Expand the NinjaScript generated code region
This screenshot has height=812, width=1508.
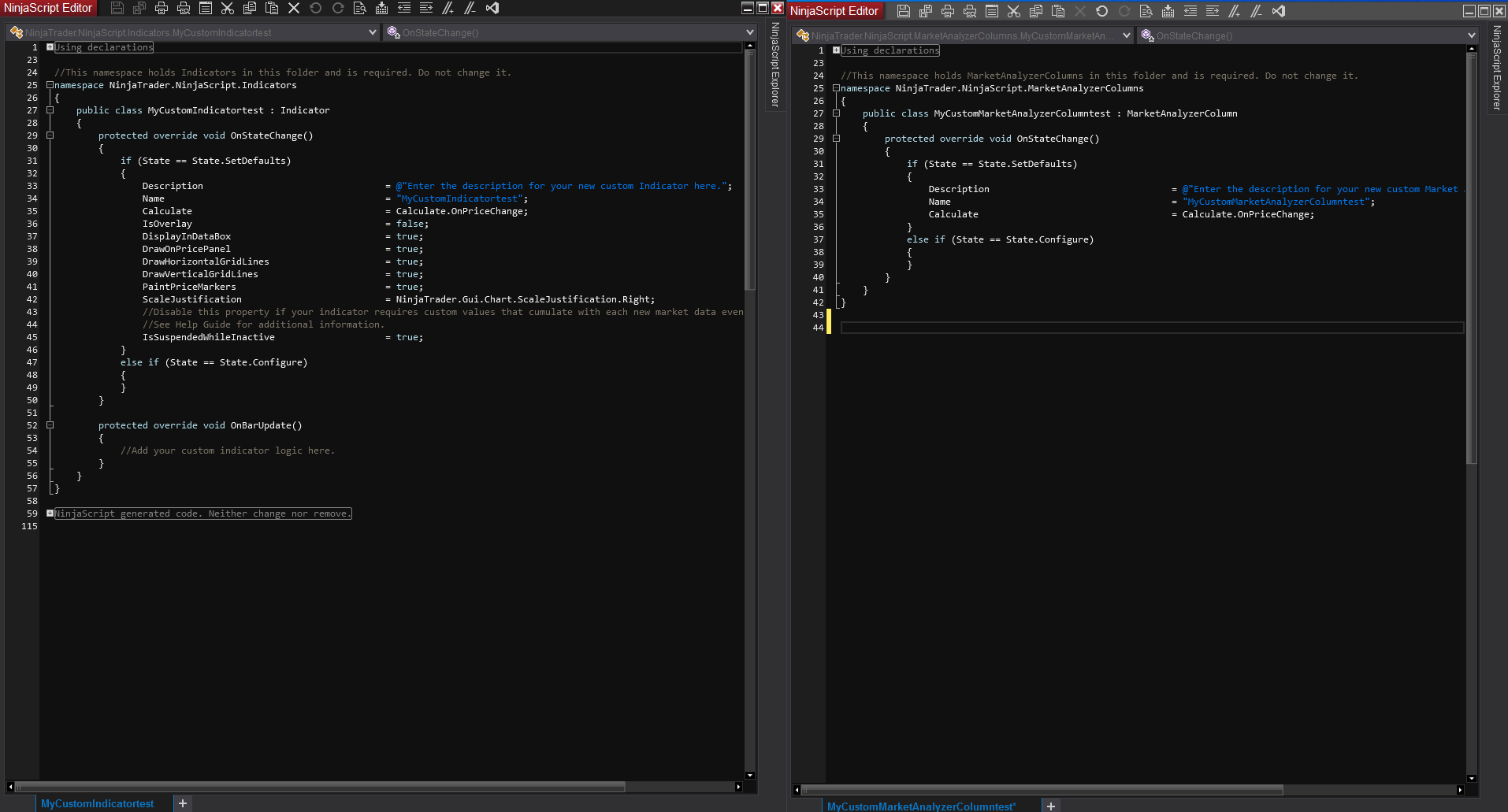[50, 514]
